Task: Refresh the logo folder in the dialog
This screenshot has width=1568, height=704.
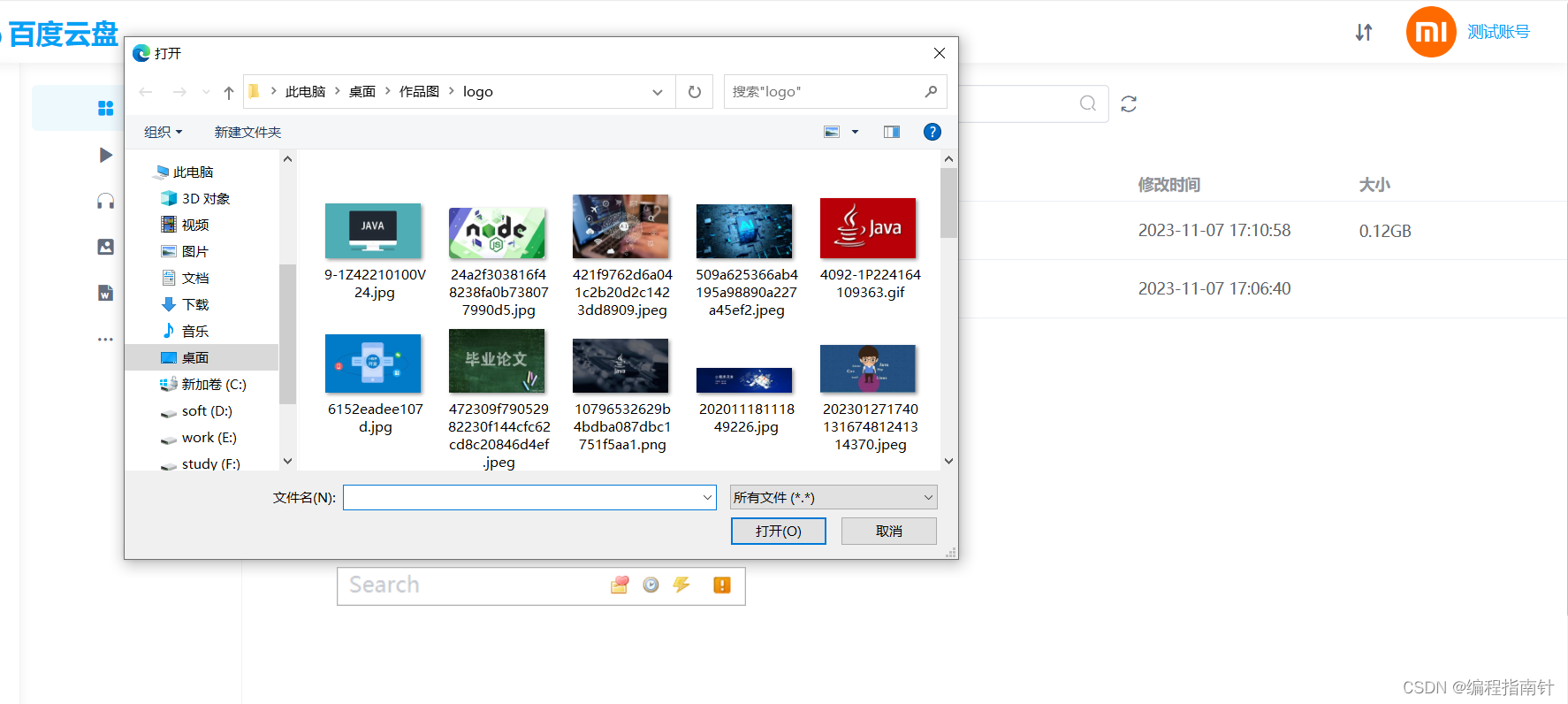Action: 695,92
